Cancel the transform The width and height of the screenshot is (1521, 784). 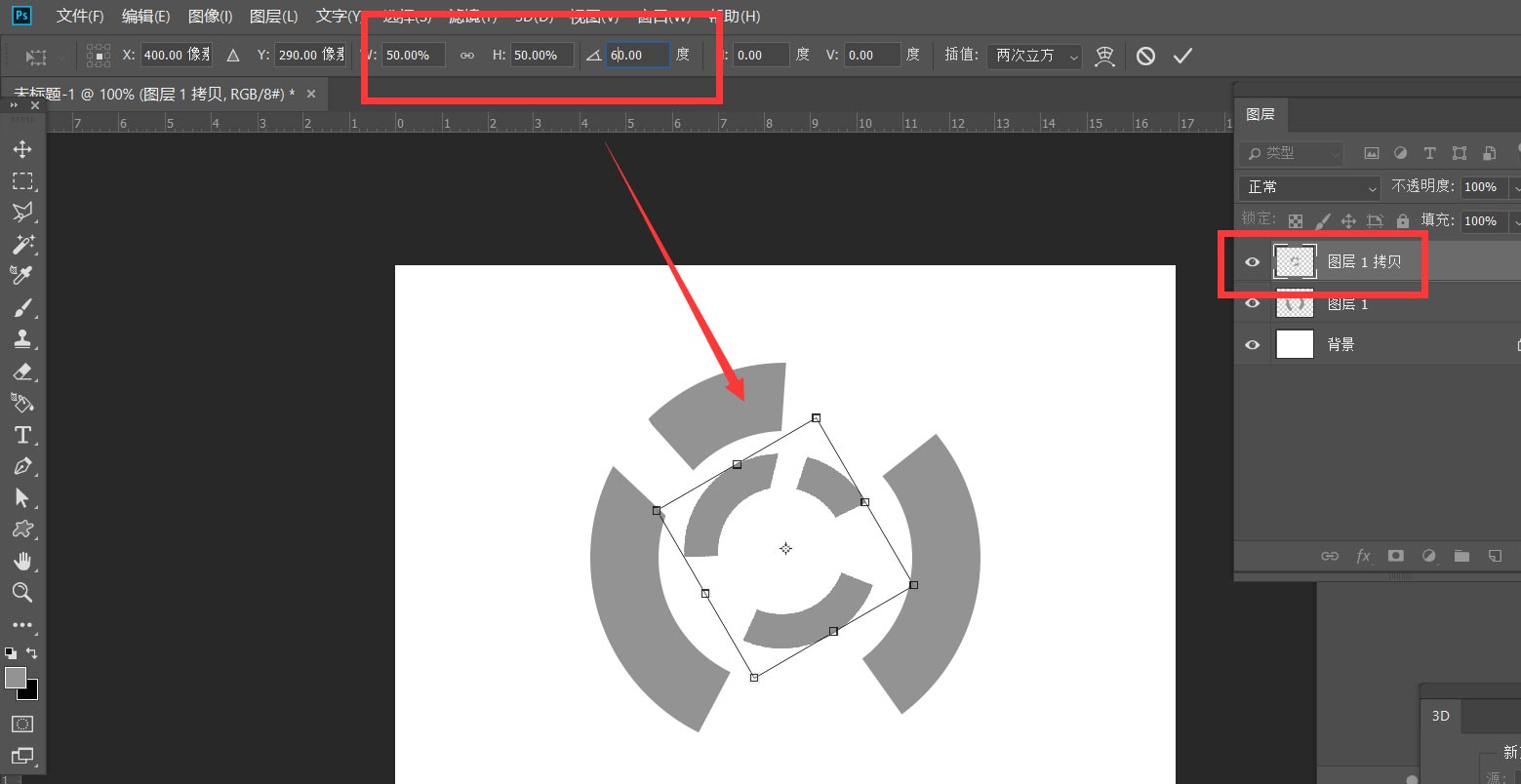click(1146, 56)
